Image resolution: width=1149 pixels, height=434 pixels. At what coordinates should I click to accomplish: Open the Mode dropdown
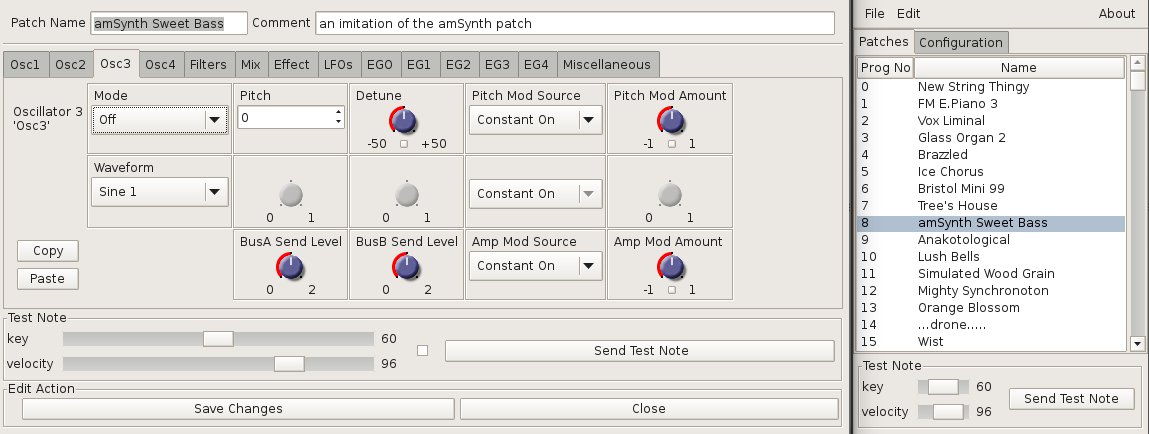(160, 120)
